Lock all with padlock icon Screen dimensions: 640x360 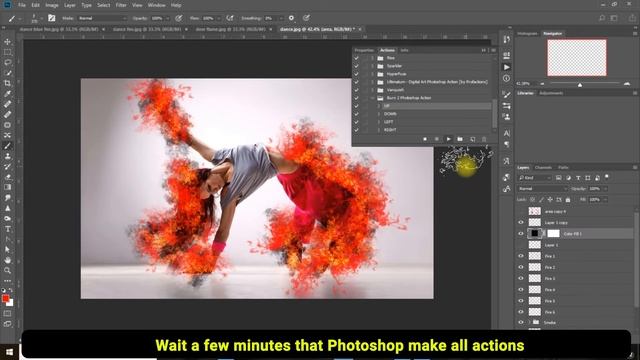click(x=568, y=200)
